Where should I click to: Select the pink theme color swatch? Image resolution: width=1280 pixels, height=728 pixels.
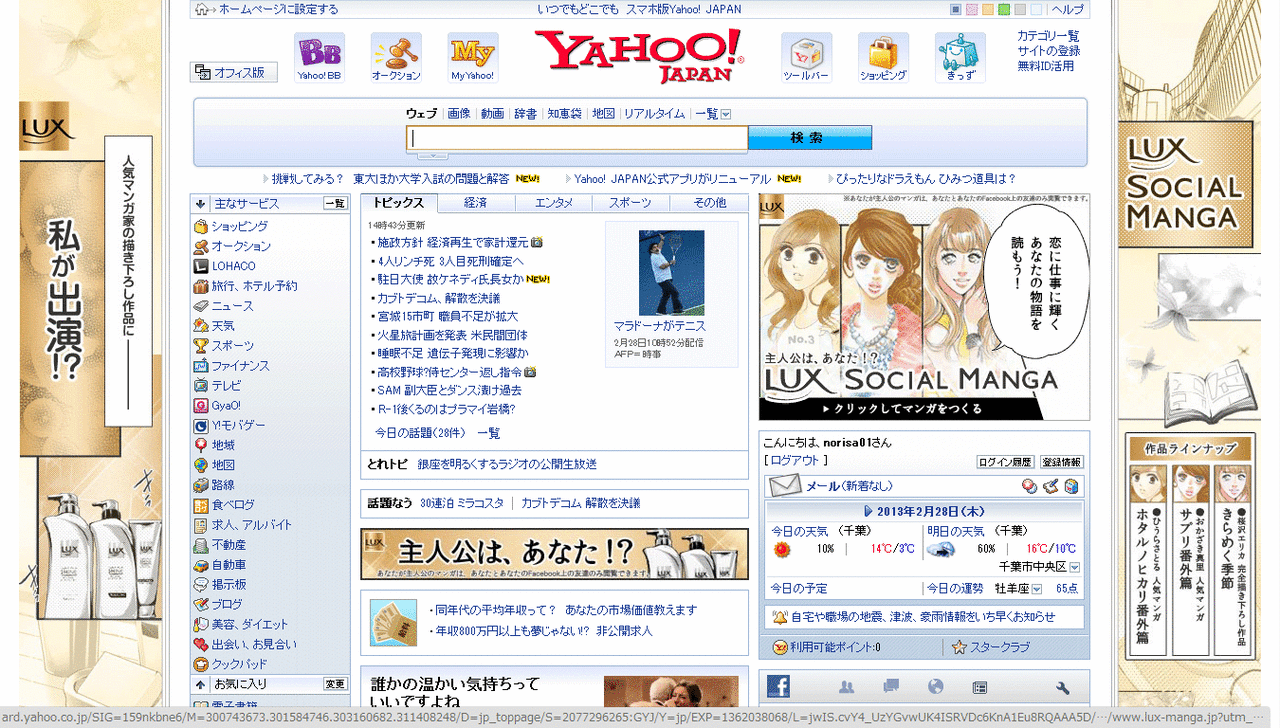[971, 10]
